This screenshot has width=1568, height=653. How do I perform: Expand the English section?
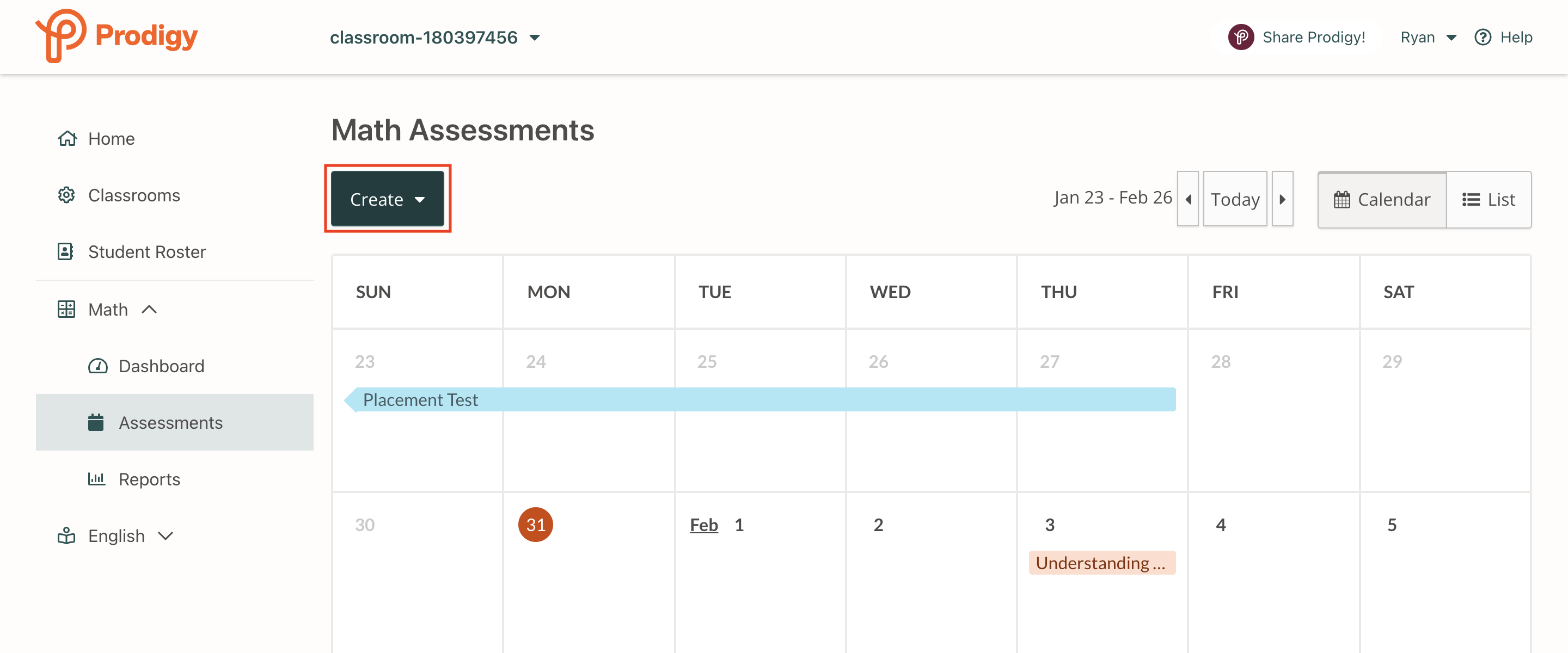pyautogui.click(x=165, y=535)
